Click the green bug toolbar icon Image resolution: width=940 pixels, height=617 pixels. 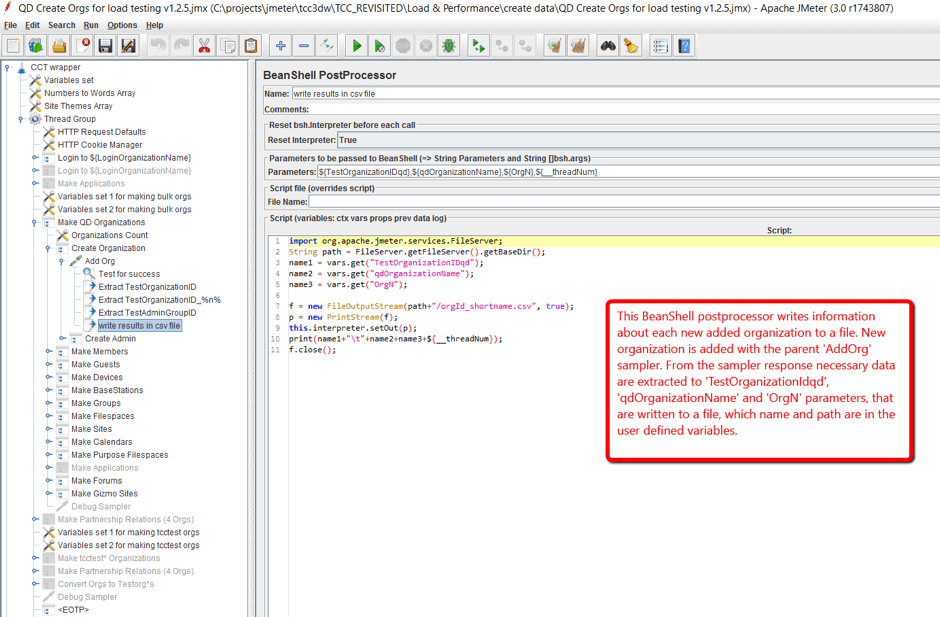tap(448, 46)
